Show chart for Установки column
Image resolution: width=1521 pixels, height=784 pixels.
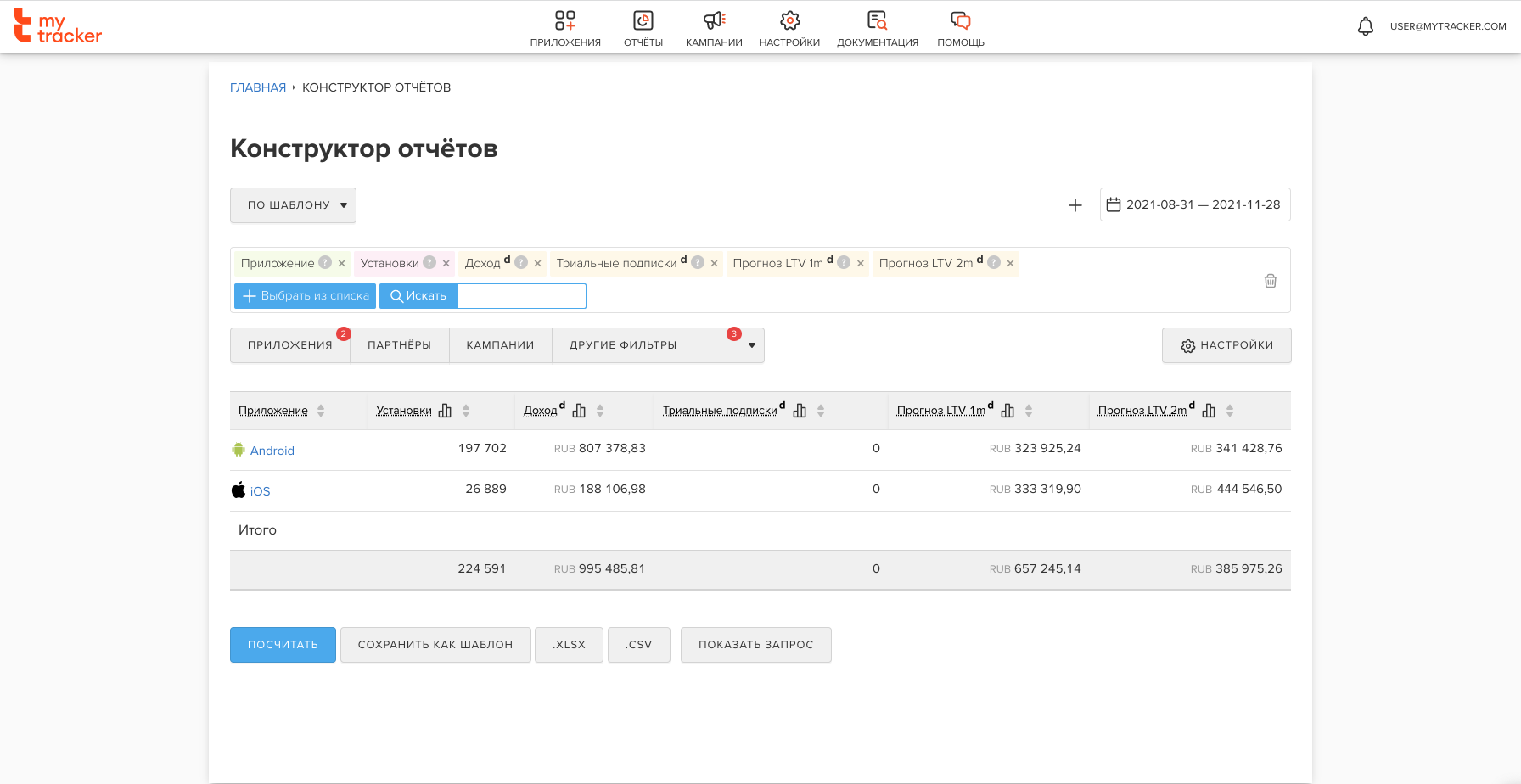pos(445,411)
